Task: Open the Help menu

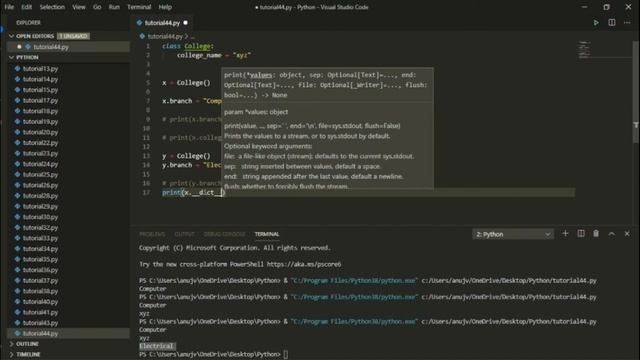Action: 165,7
